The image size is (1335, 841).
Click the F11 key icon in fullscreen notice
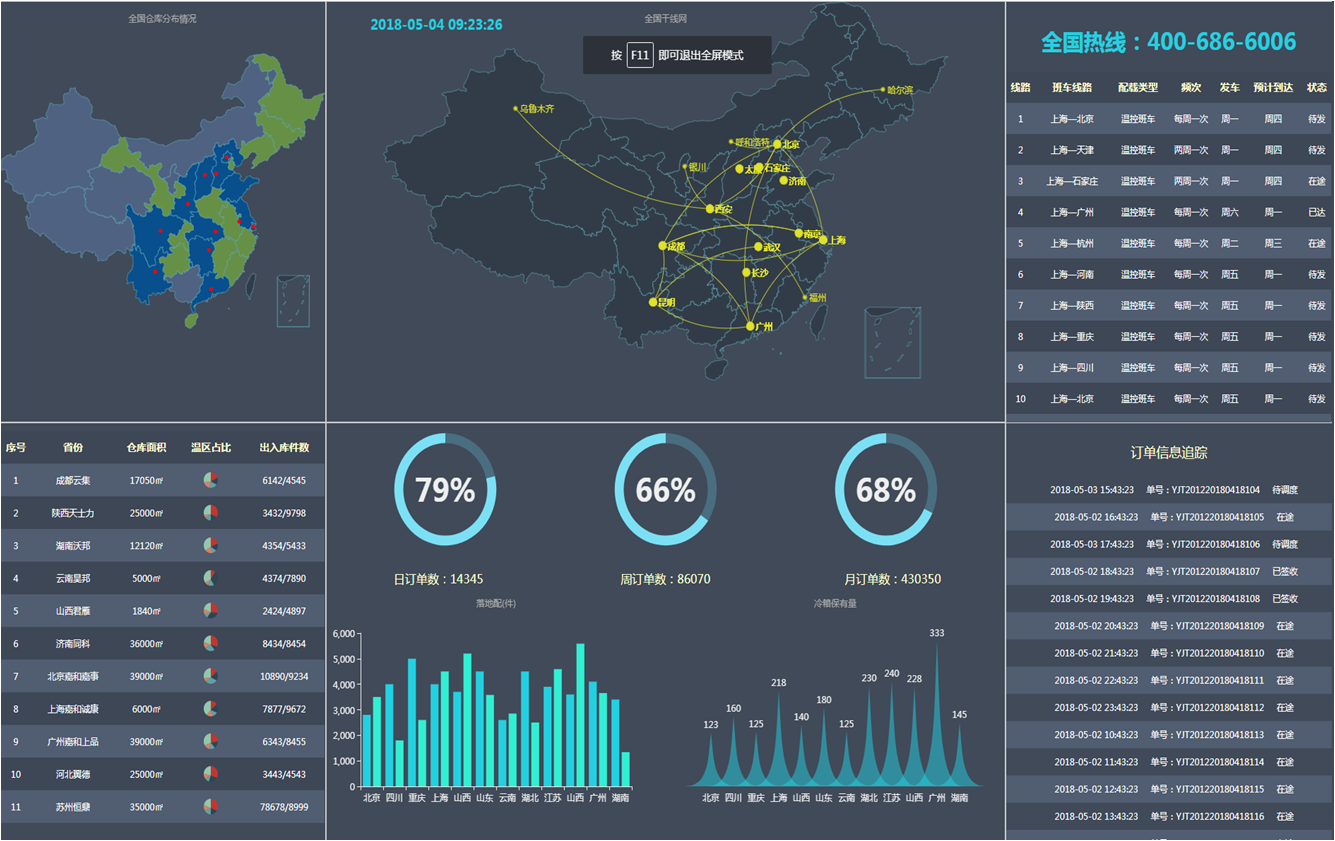[x=640, y=55]
